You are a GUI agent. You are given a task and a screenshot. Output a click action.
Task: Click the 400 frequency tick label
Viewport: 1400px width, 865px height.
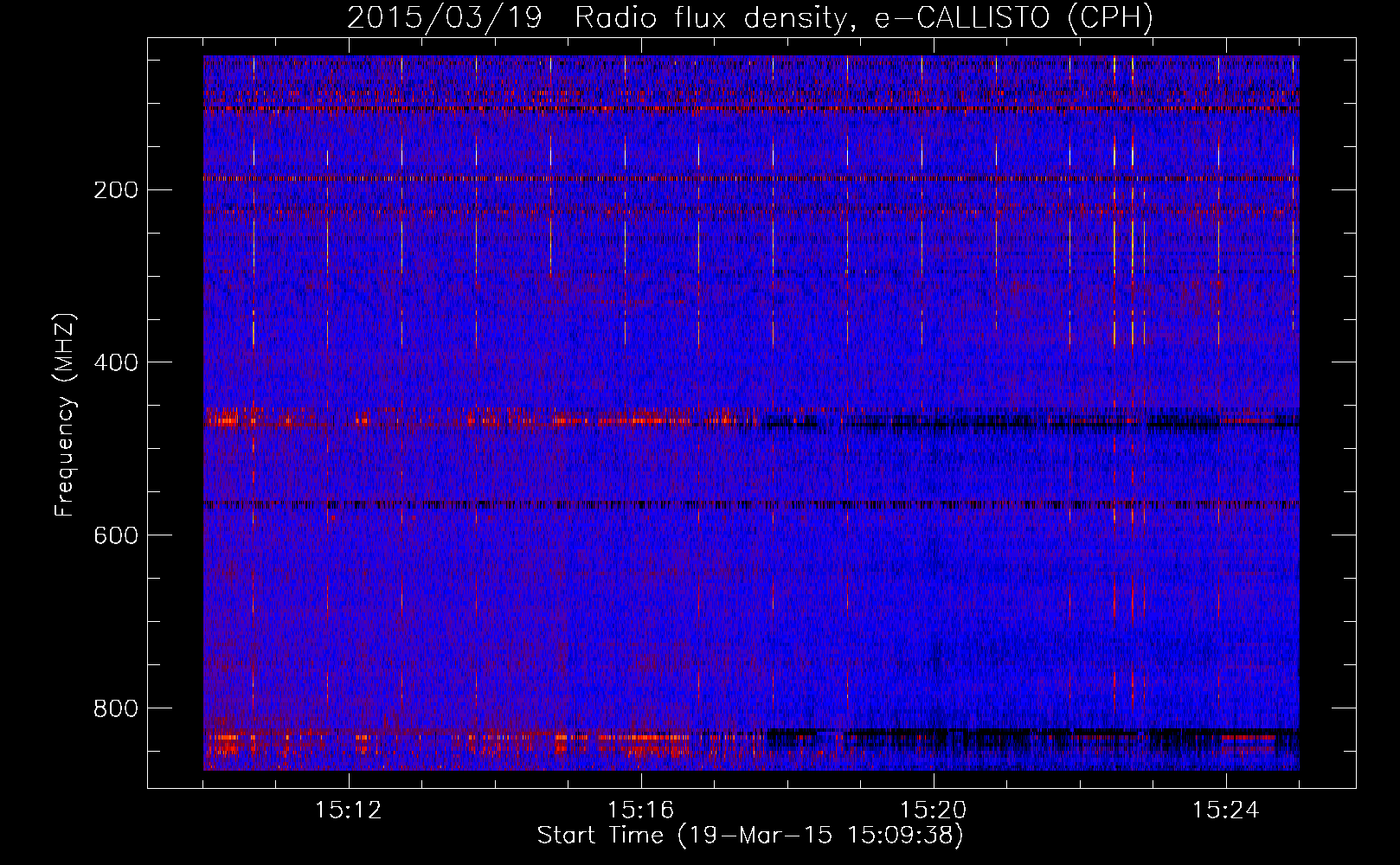[x=115, y=362]
